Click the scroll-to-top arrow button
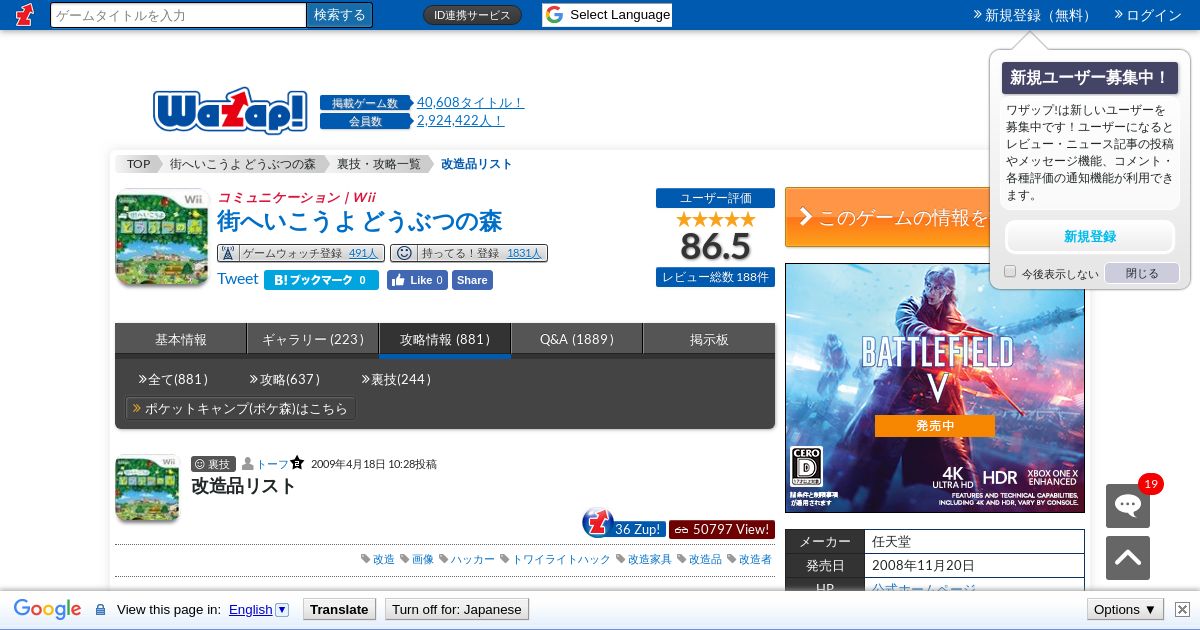The height and width of the screenshot is (630, 1200). pyautogui.click(x=1128, y=558)
